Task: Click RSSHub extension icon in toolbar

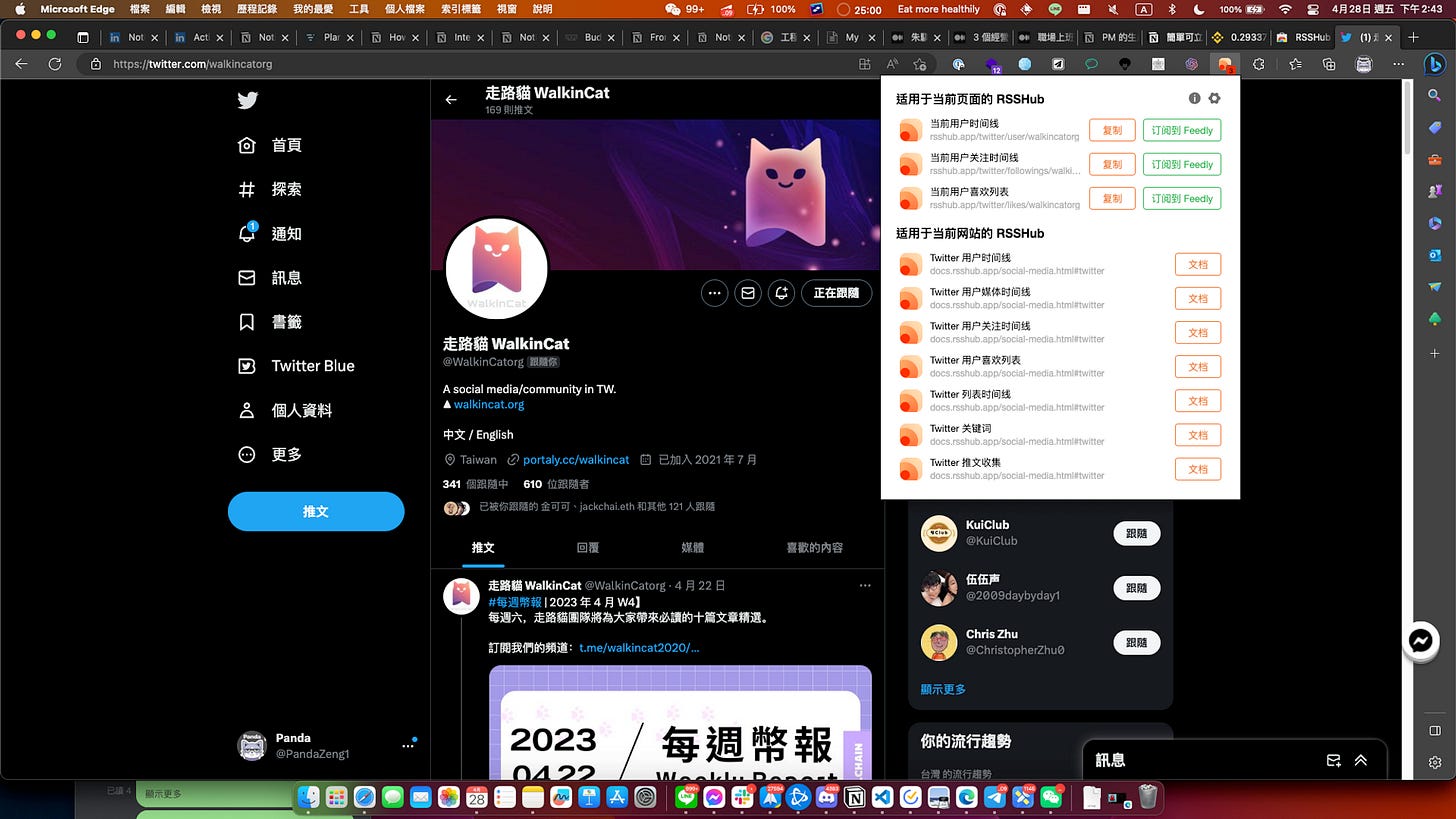Action: [1224, 63]
